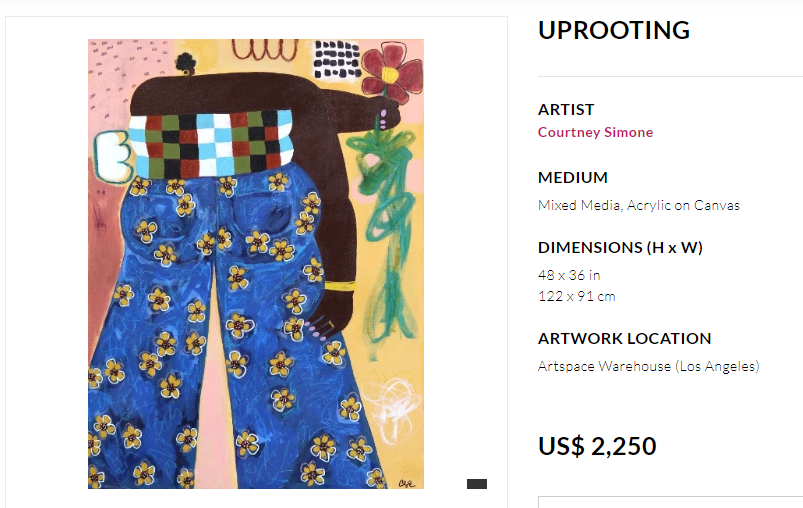Click the ARTIST heading label

(566, 110)
